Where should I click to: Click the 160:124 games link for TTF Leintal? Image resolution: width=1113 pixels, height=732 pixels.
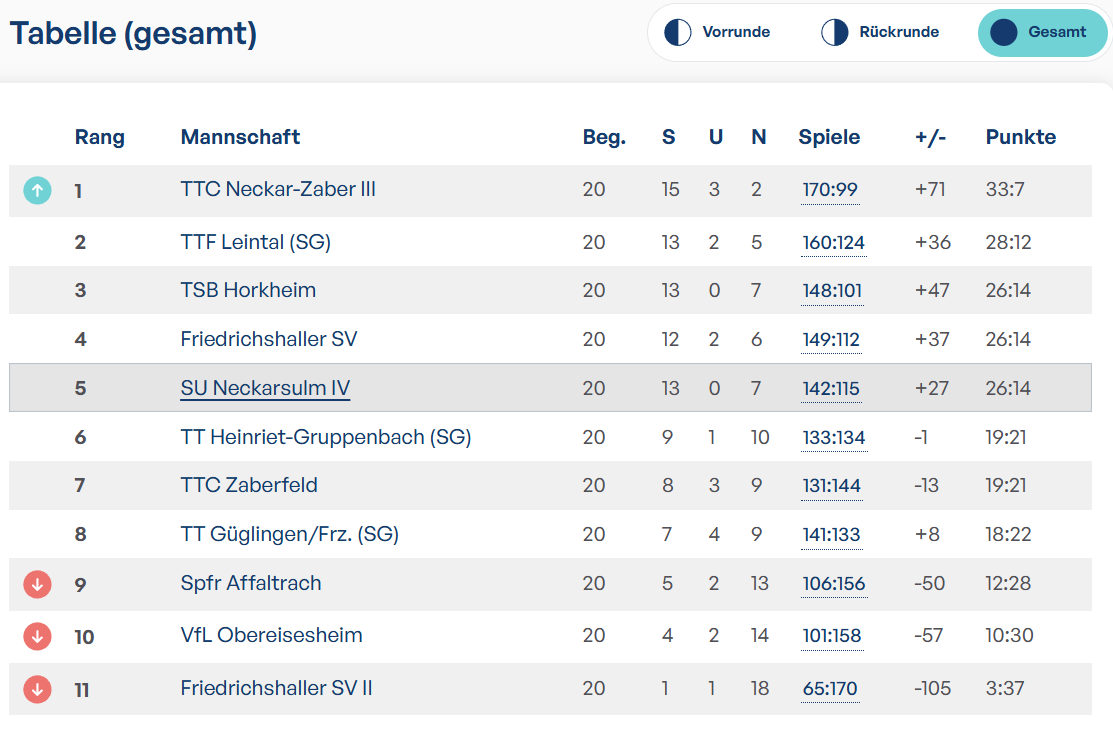click(833, 243)
